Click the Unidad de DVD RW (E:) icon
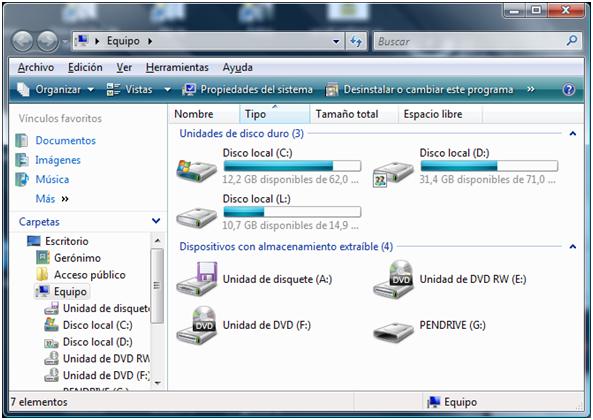 click(x=393, y=279)
